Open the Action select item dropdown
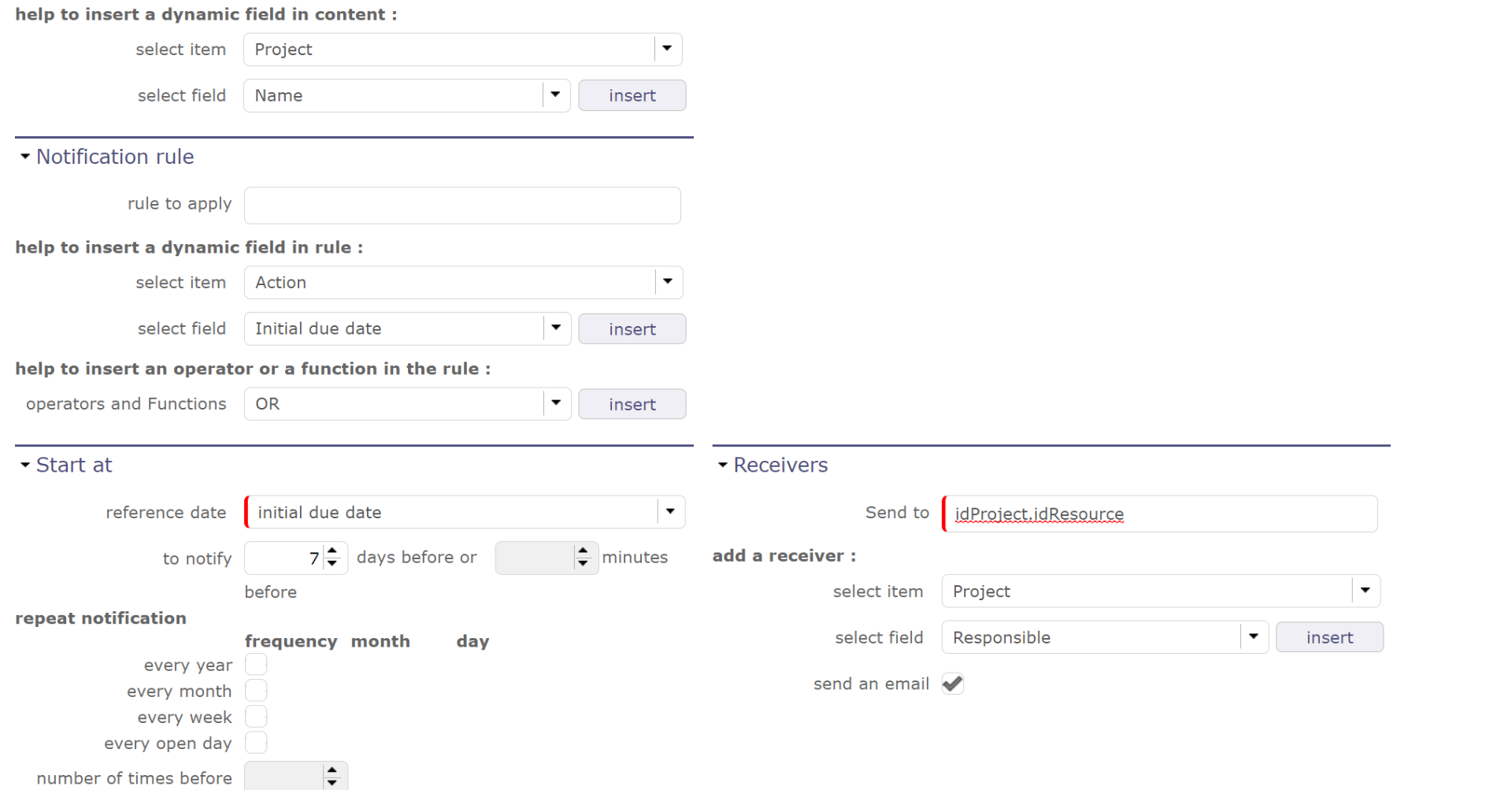The image size is (1512, 790). click(668, 282)
